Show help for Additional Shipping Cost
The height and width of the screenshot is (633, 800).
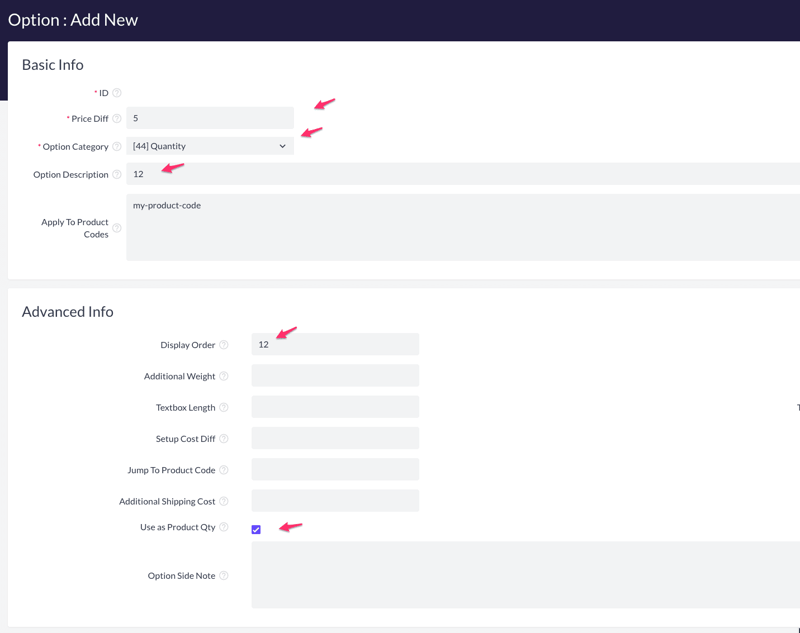pos(224,502)
